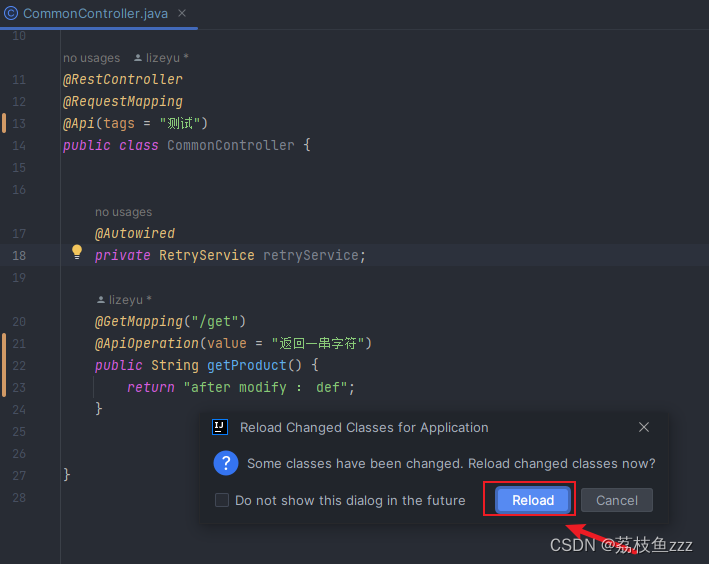The width and height of the screenshot is (709, 564).
Task: Click the return keyword on line 23
Action: 151,387
